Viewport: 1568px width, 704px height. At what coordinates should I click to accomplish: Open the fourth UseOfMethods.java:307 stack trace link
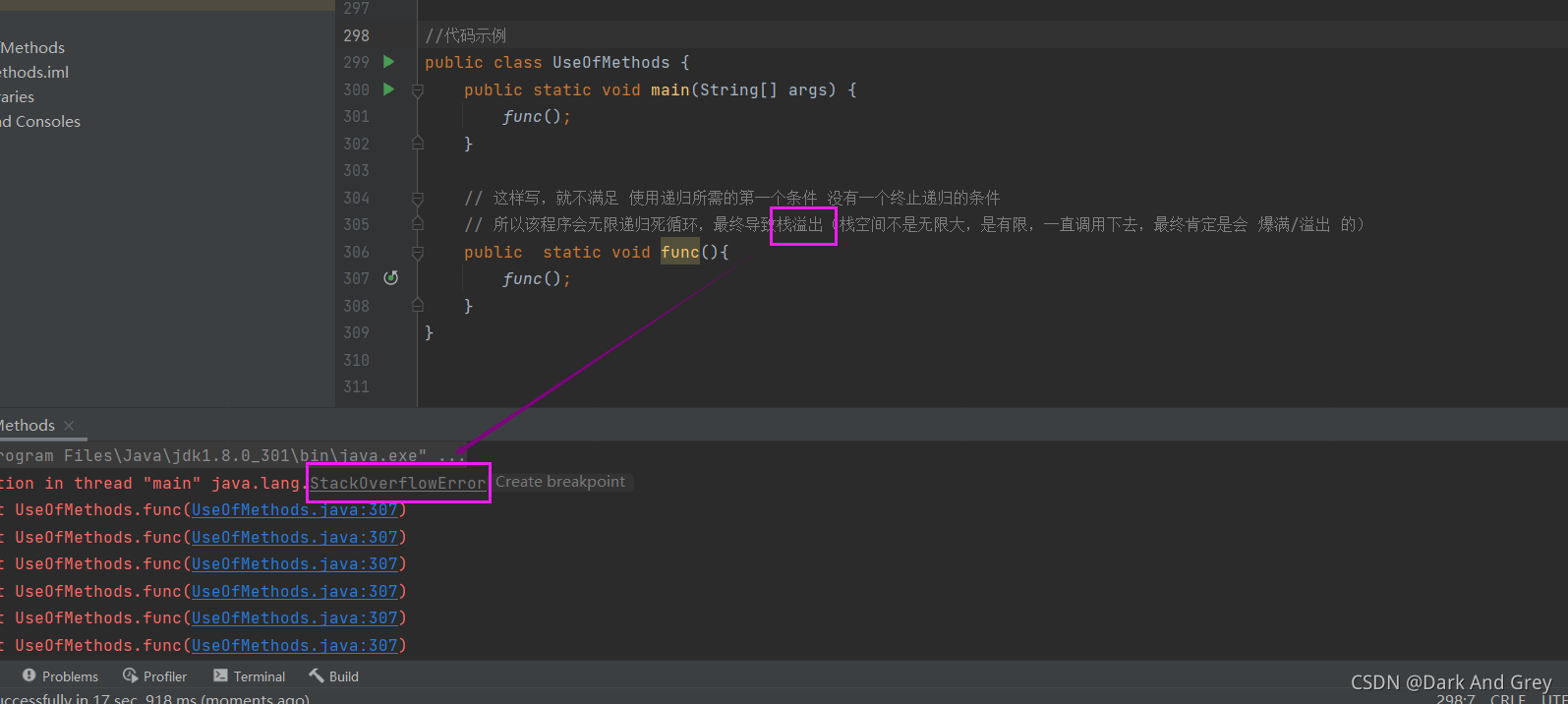pyautogui.click(x=294, y=591)
